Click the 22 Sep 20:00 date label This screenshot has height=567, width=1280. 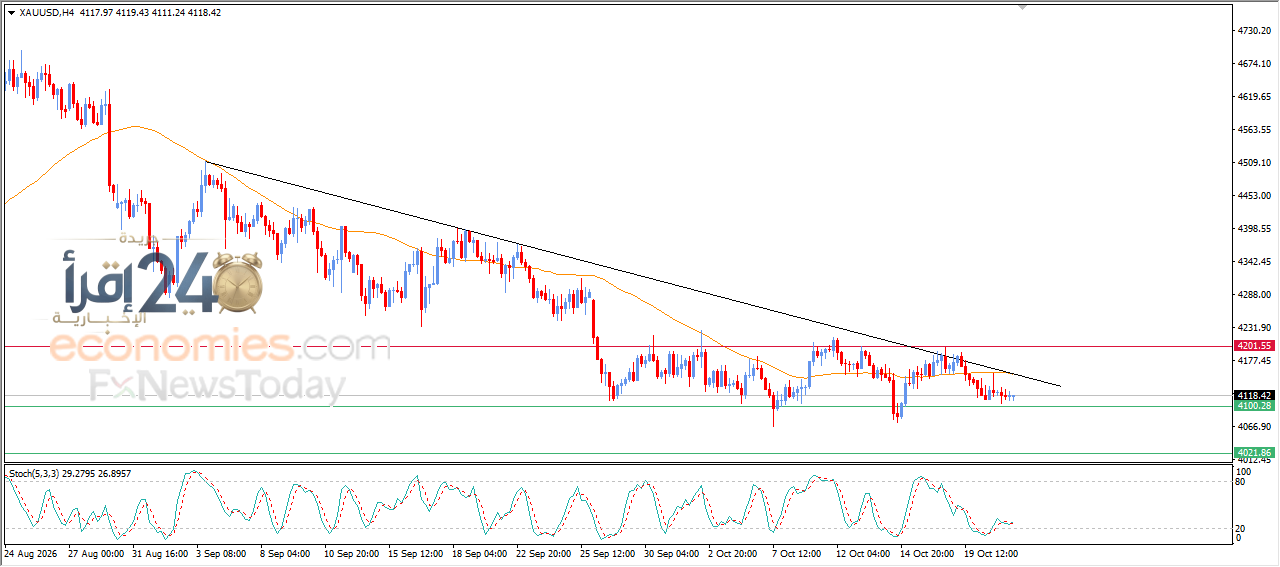point(543,552)
